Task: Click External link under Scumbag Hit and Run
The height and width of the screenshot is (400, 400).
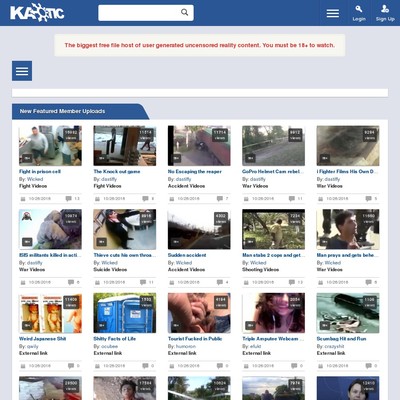Action: click(x=331, y=353)
